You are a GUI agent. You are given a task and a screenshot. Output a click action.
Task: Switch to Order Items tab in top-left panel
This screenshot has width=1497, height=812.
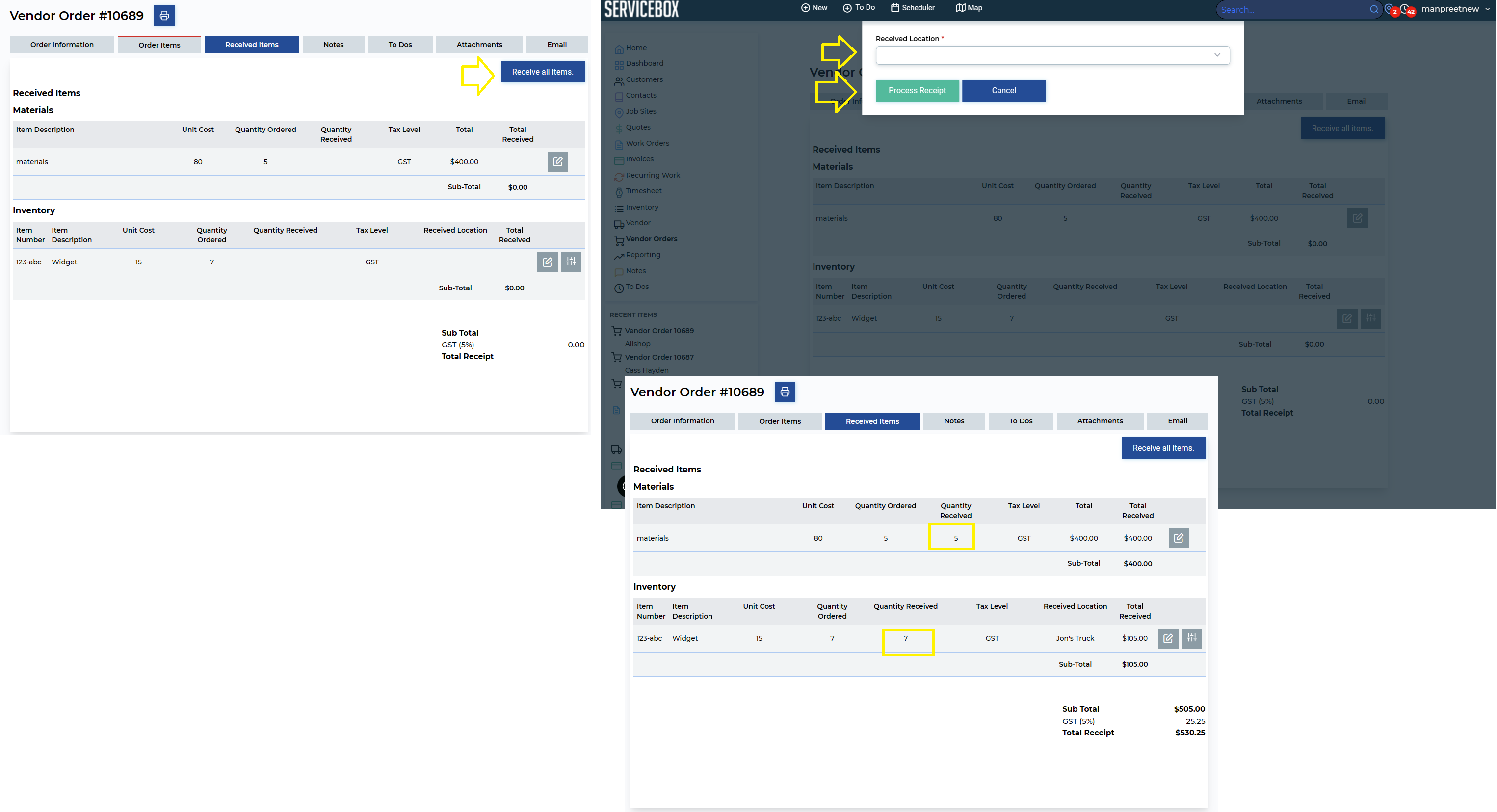coord(159,45)
